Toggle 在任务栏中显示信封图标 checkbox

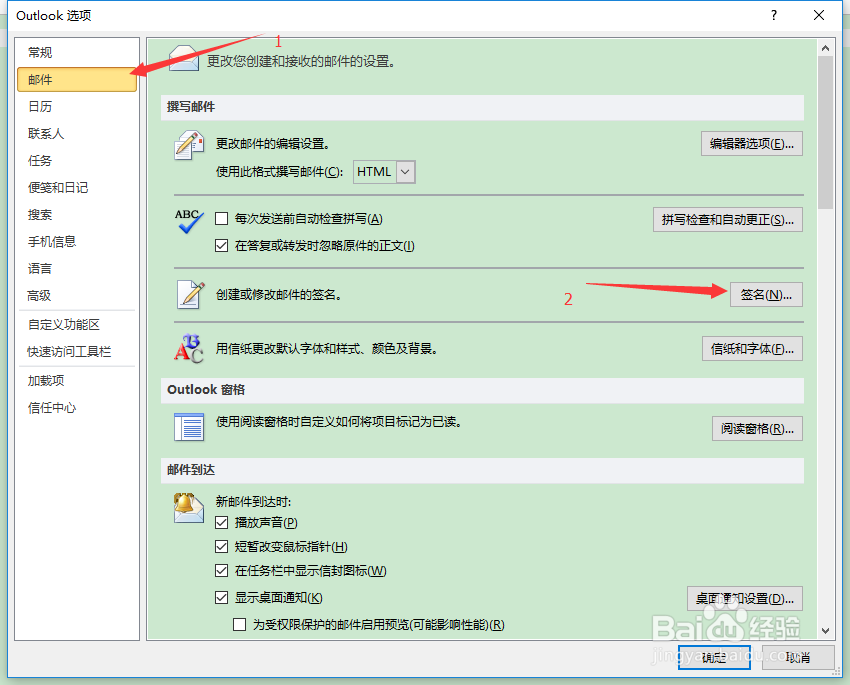[221, 570]
